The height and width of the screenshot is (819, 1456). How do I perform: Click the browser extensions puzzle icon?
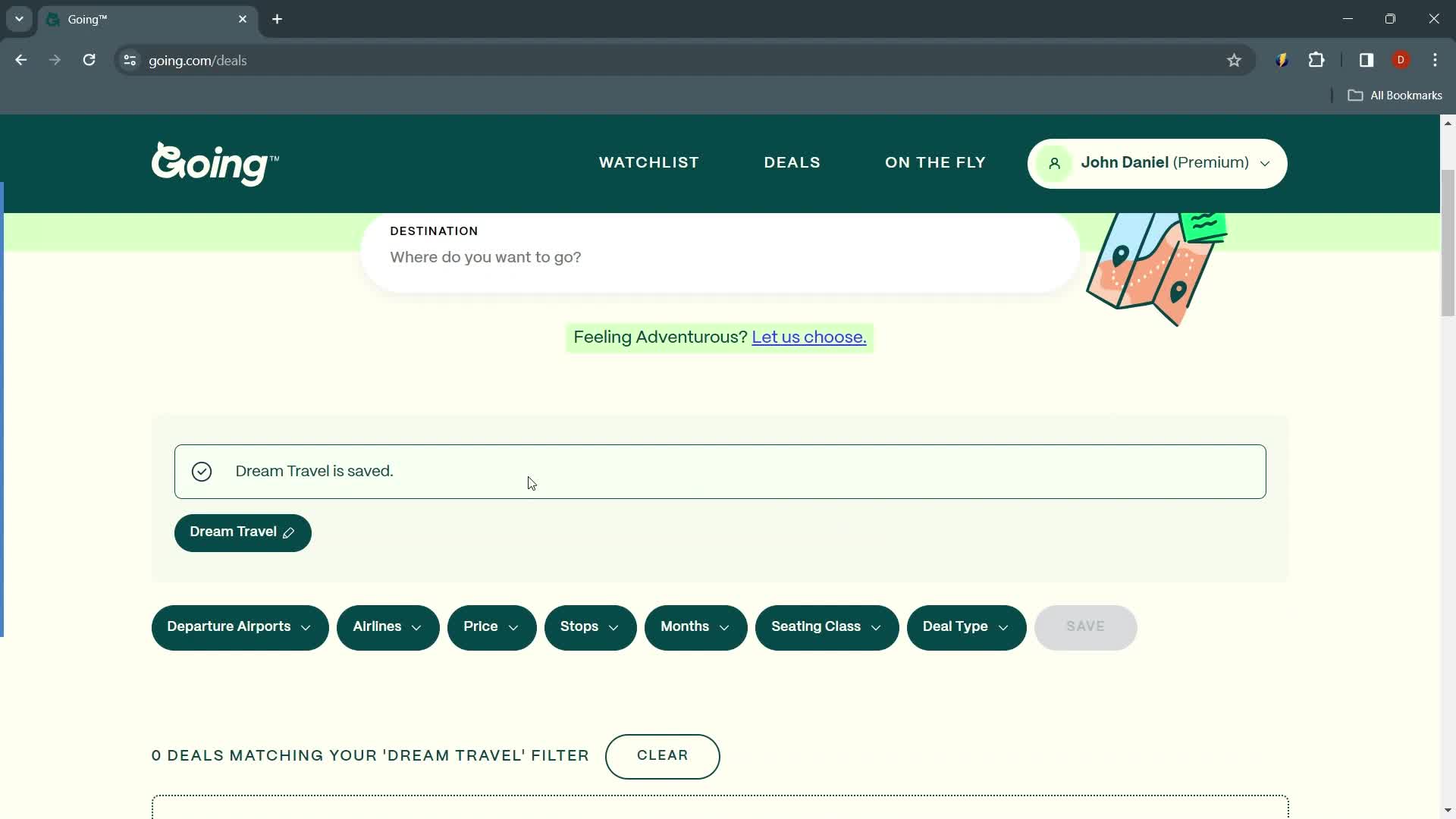point(1319,60)
